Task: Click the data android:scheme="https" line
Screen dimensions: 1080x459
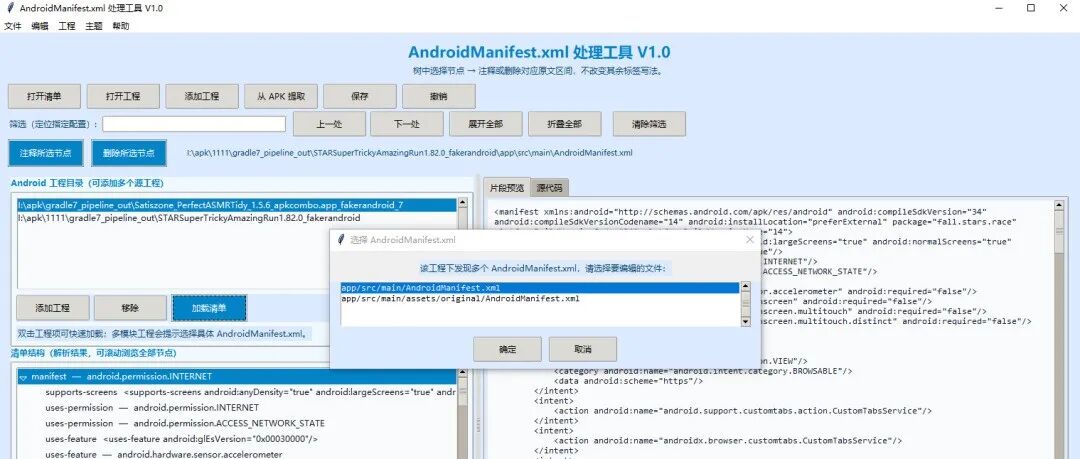Action: (628, 380)
